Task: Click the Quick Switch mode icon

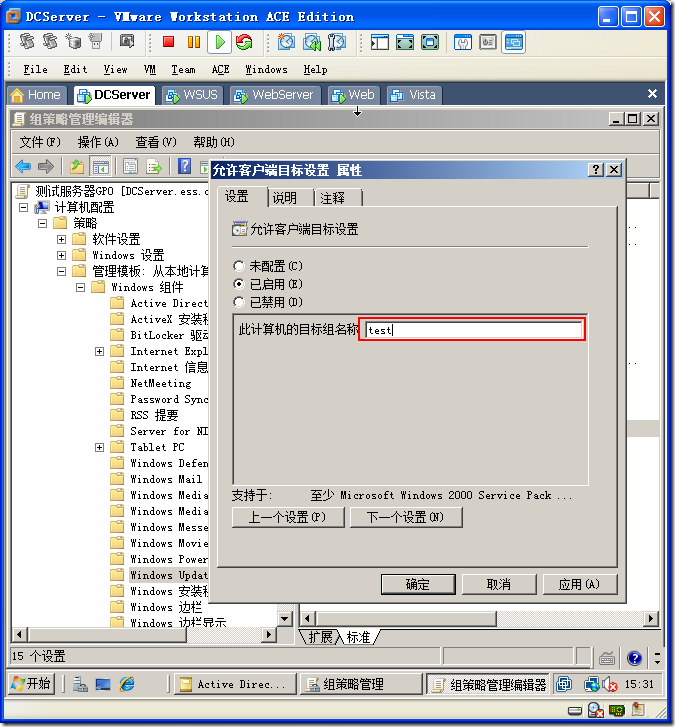Action: 405,42
